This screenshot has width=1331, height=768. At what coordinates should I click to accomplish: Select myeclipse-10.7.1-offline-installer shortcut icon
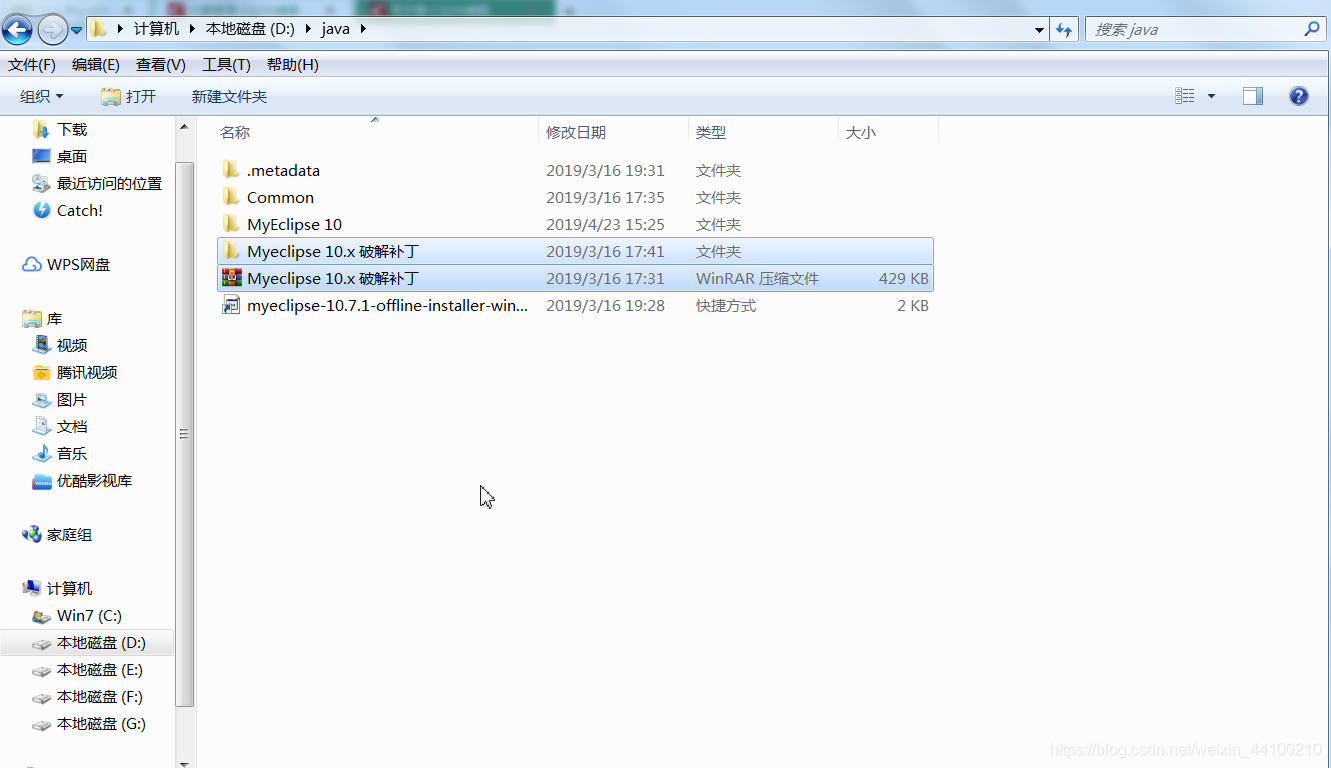click(231, 305)
